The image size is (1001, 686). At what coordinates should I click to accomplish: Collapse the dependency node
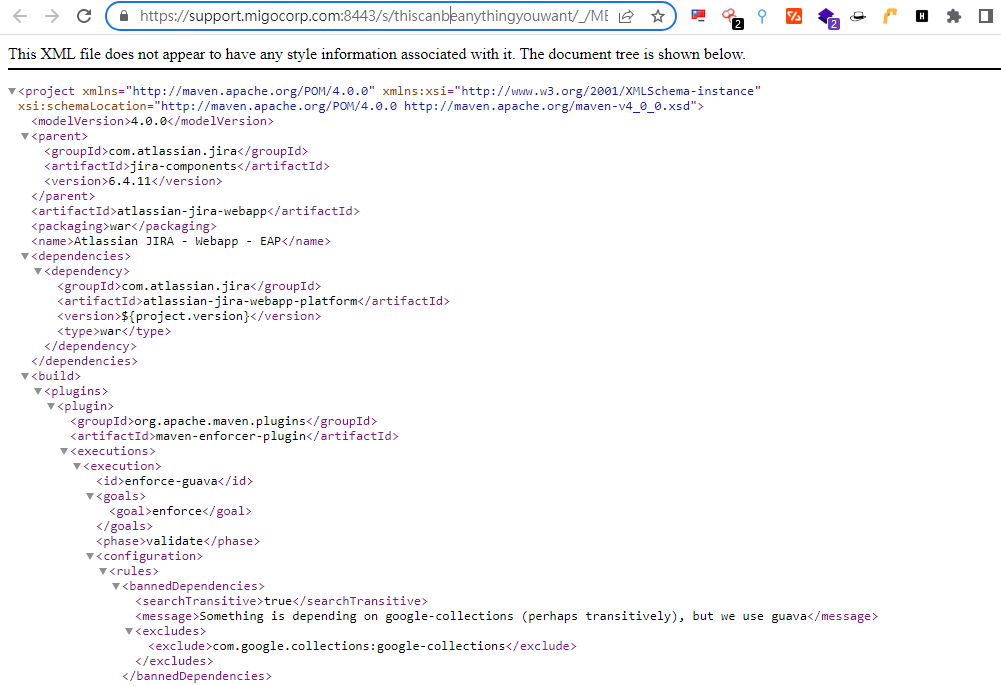pos(38,271)
